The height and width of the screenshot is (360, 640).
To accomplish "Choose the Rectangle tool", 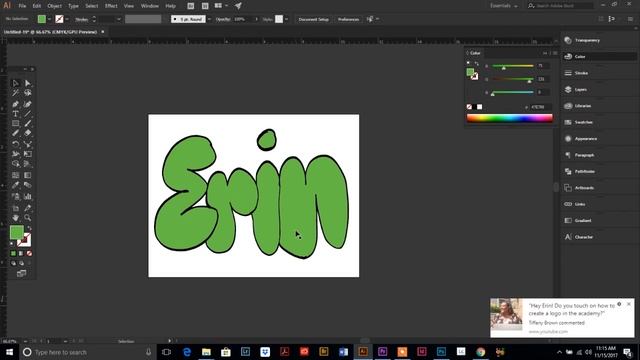I will click(x=16, y=123).
